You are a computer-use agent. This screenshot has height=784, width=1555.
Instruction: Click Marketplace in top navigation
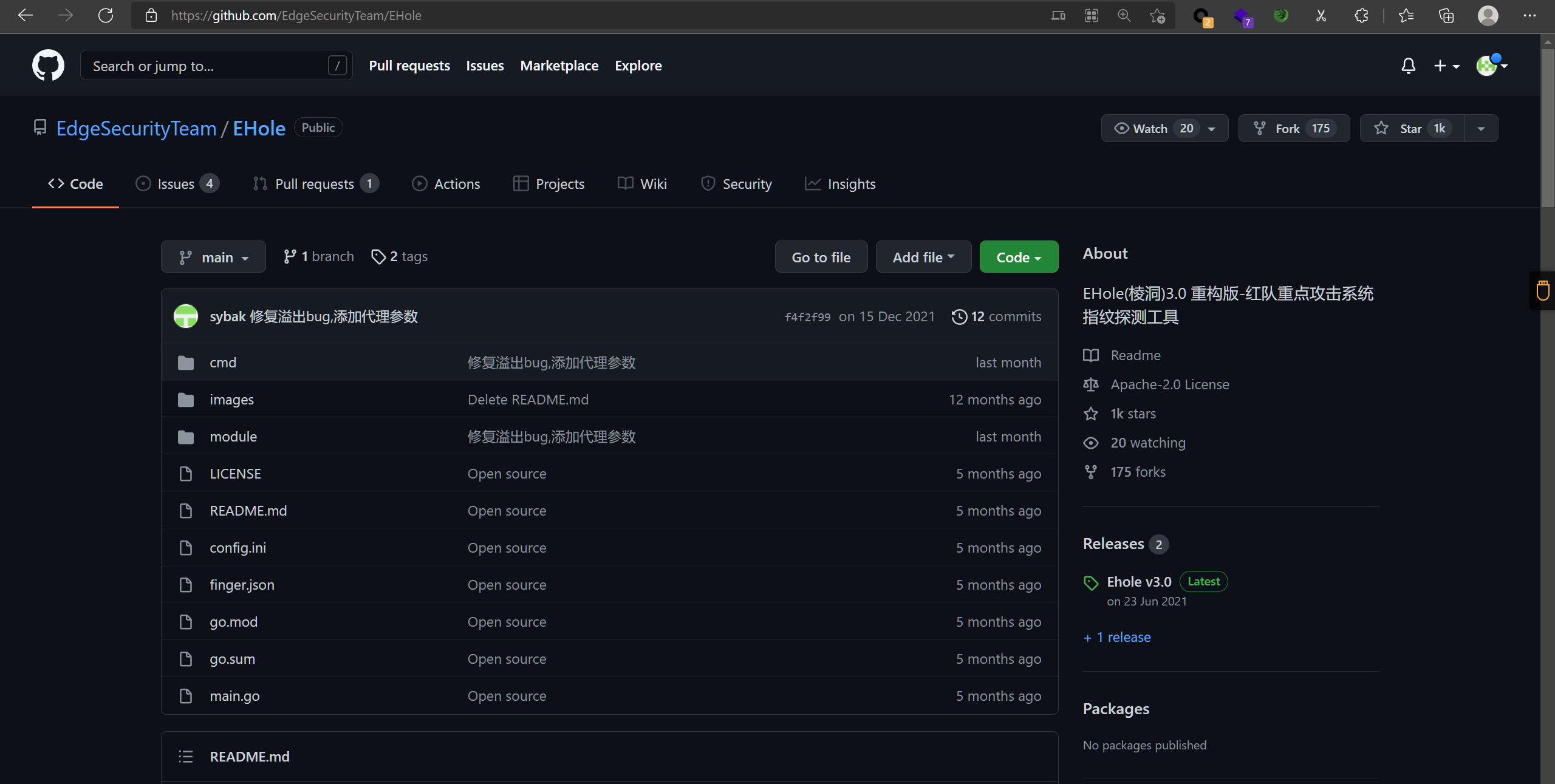(x=559, y=66)
